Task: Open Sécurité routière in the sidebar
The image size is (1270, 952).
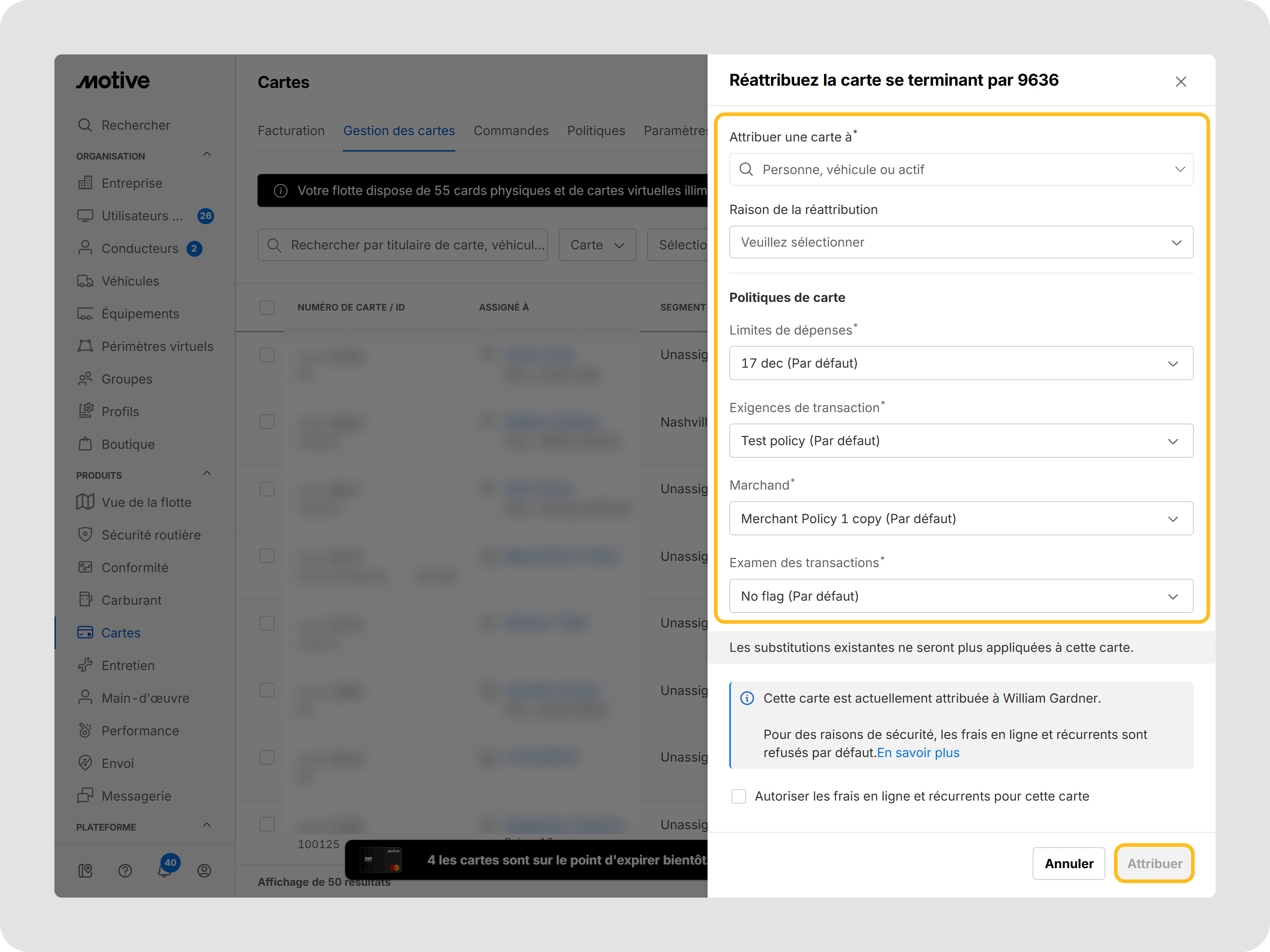Action: 139,535
